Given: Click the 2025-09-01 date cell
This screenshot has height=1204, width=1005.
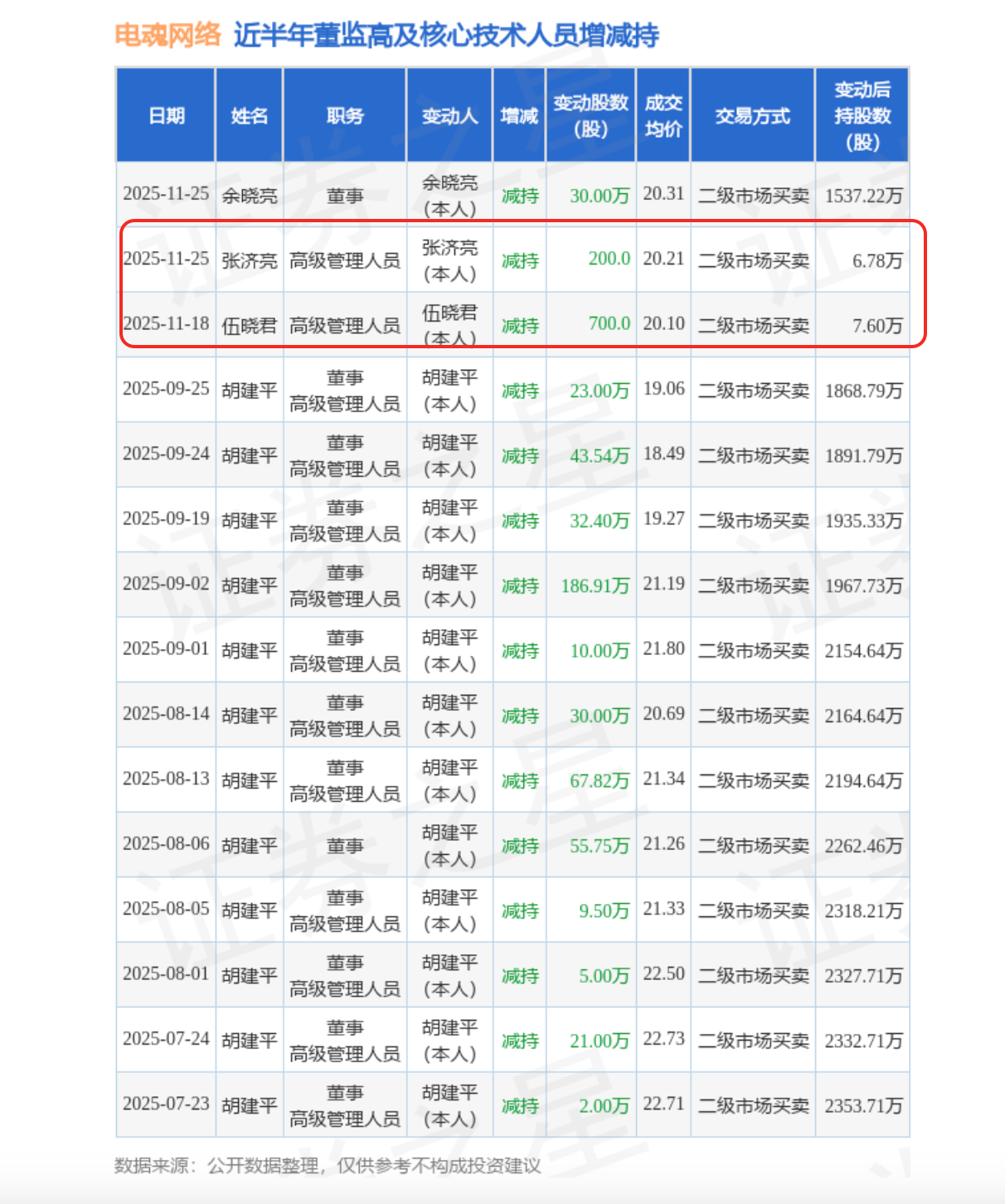Looking at the screenshot, I should (166, 648).
